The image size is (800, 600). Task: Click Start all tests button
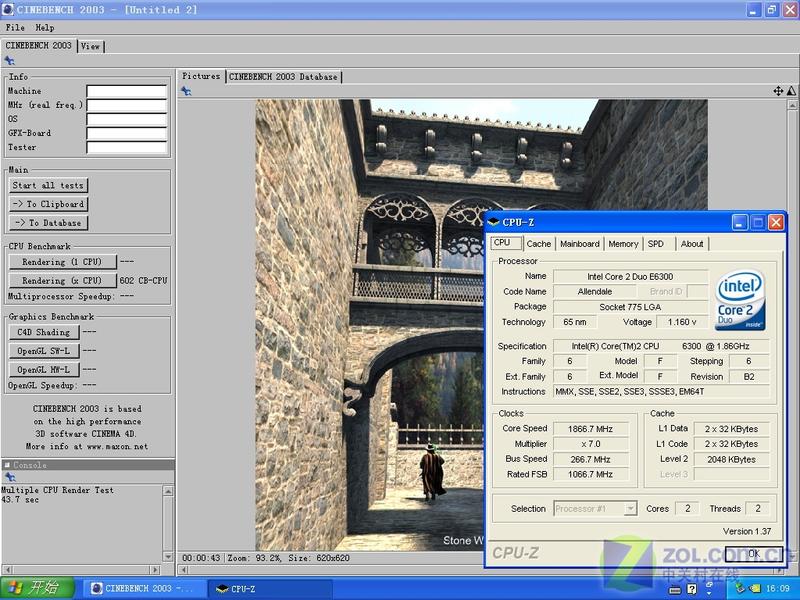(x=48, y=185)
